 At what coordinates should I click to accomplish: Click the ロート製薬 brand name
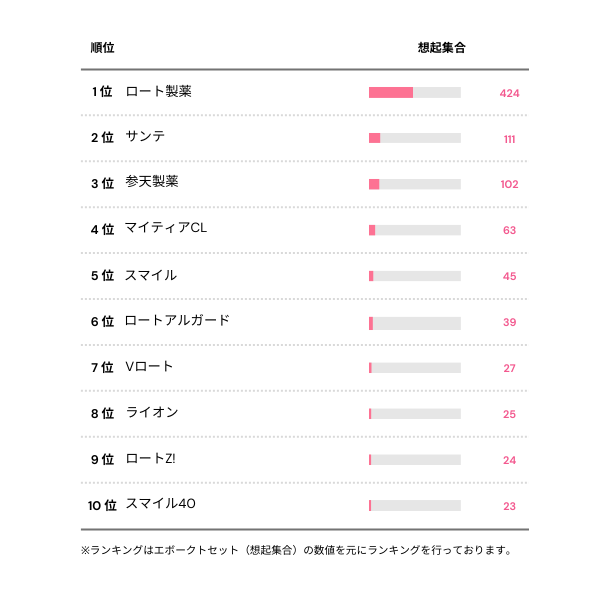tap(159, 92)
